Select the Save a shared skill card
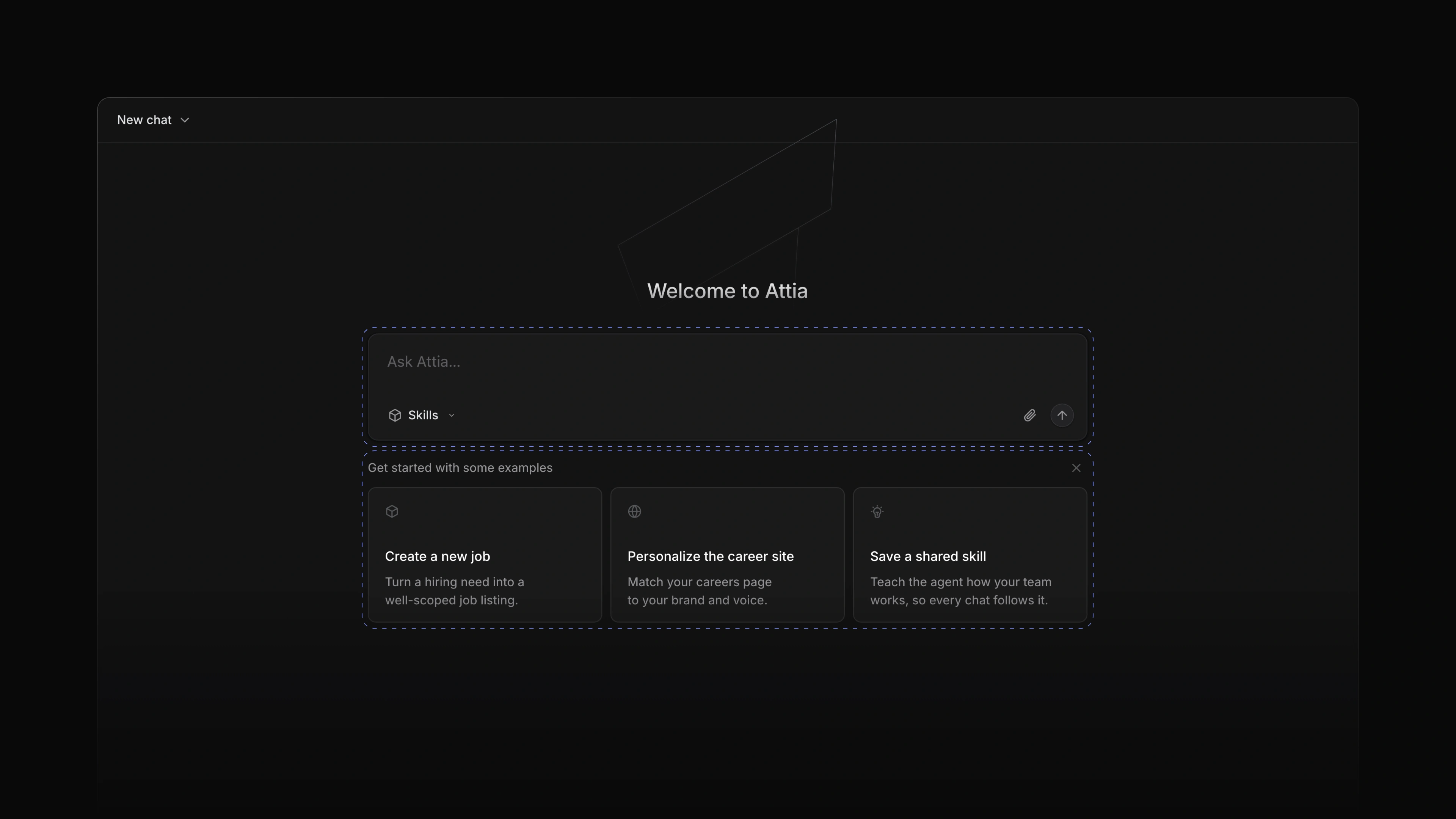The width and height of the screenshot is (1456, 819). coord(970,555)
